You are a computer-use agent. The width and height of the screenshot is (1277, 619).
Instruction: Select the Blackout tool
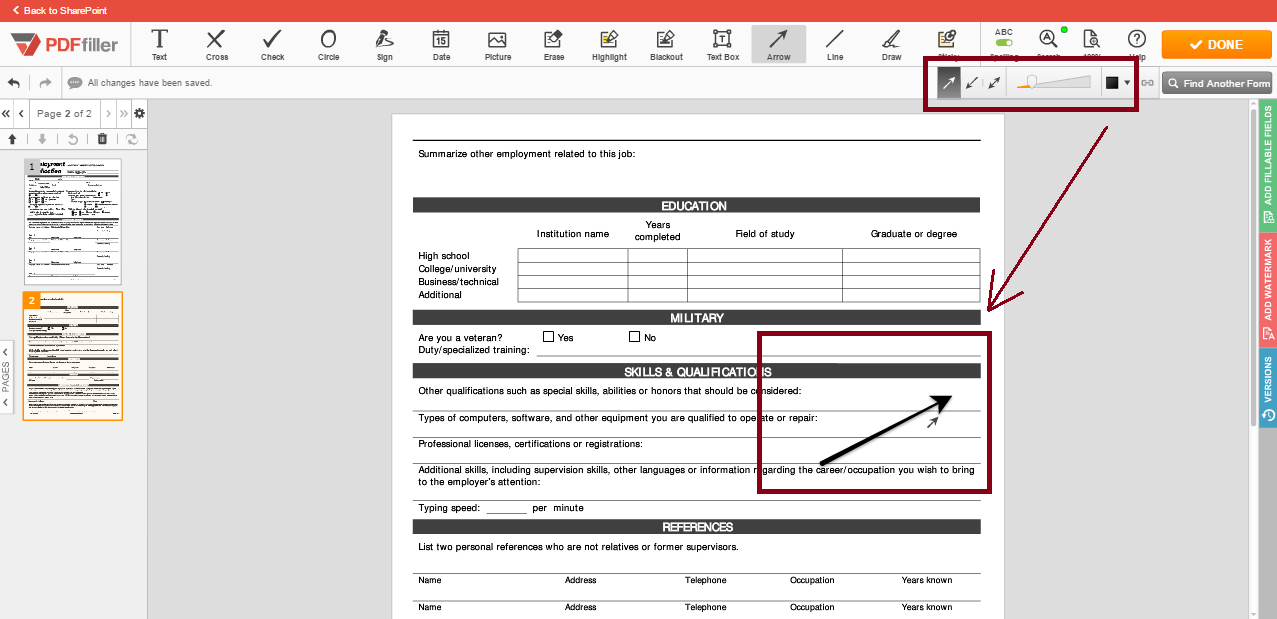coord(665,44)
